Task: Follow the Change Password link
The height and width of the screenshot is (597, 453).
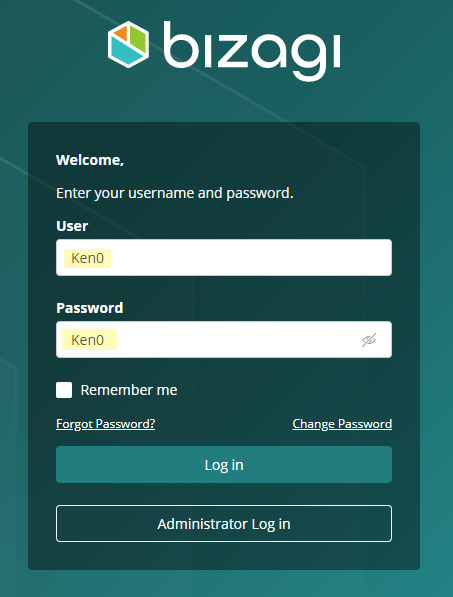Action: [342, 424]
